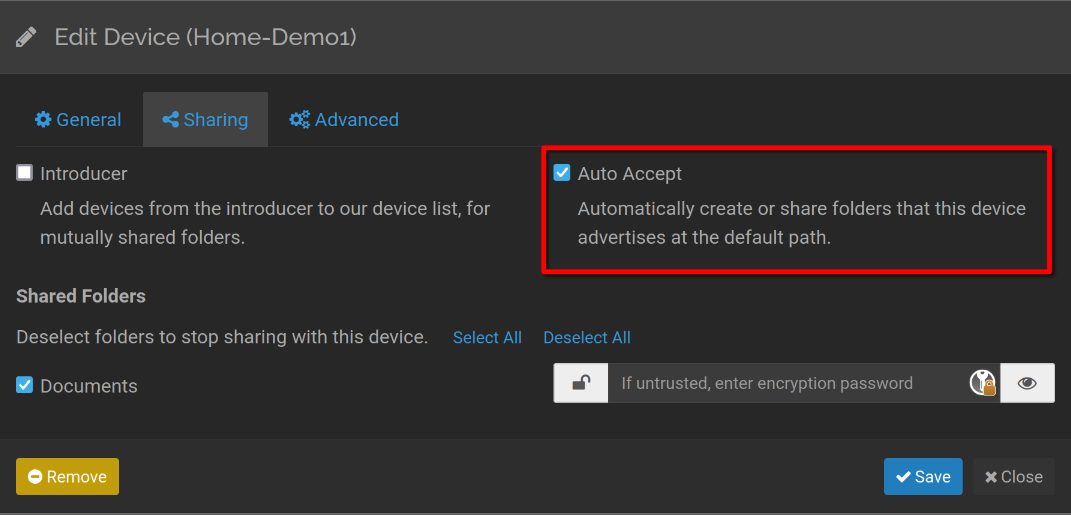1071x515 pixels.
Task: Deselect the Documents folder checkbox
Action: click(x=25, y=385)
